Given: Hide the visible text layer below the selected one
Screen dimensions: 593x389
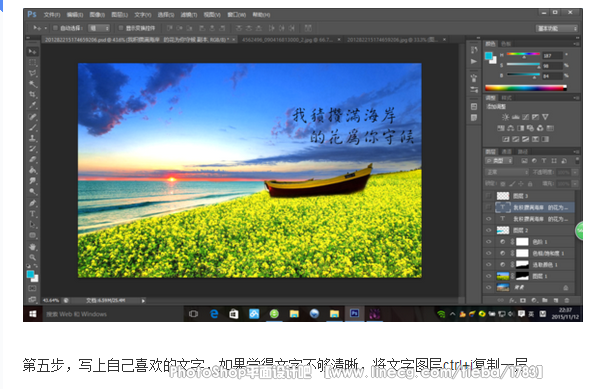Looking at the screenshot, I should pos(489,219).
